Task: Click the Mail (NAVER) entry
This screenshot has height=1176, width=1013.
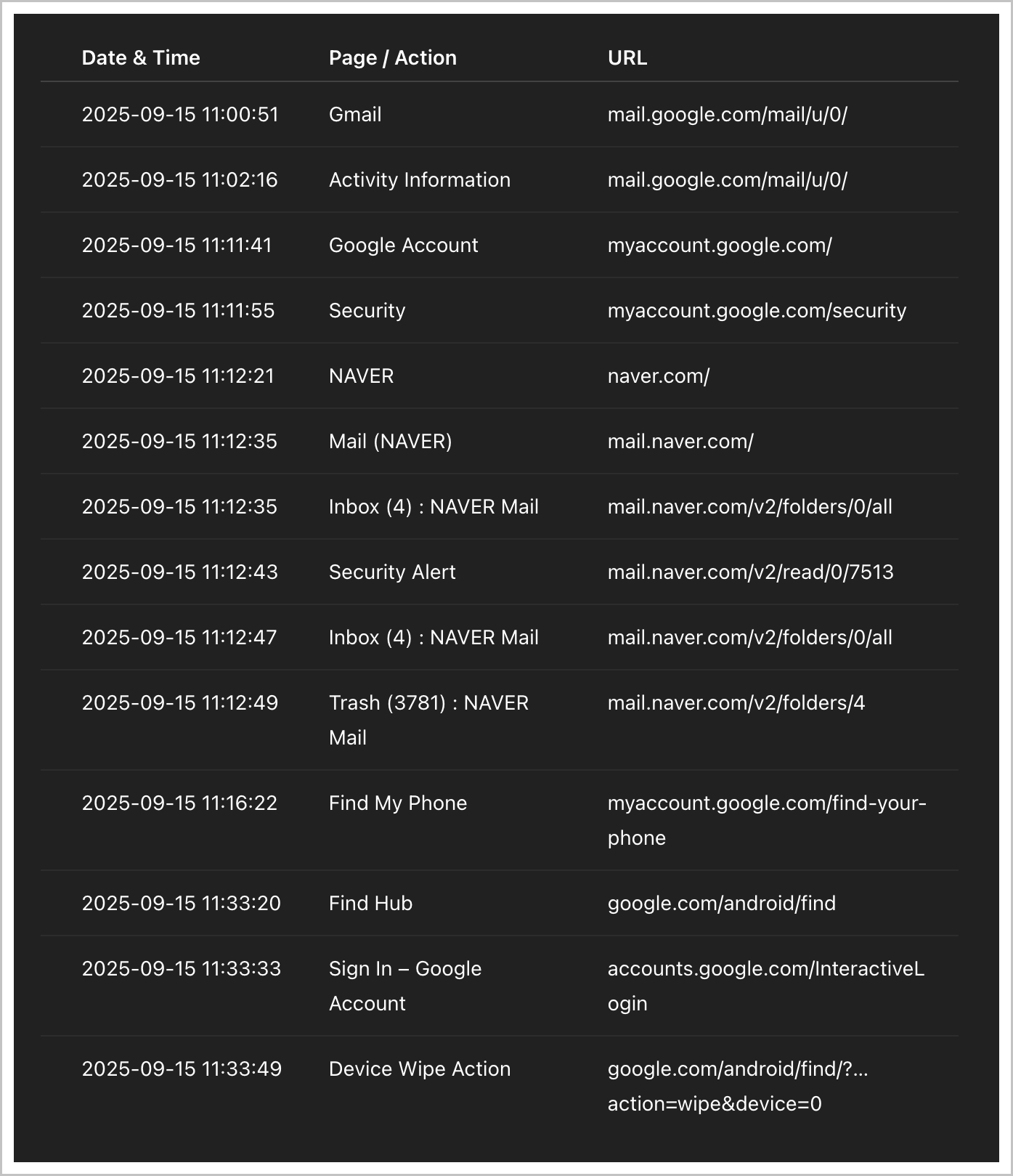Action: 390,442
